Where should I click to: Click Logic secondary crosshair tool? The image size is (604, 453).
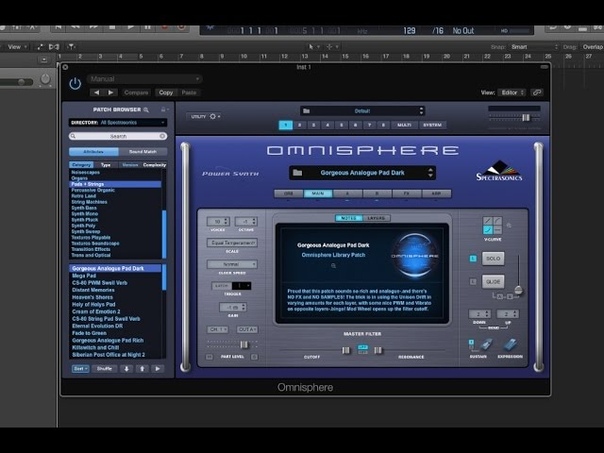tap(330, 47)
